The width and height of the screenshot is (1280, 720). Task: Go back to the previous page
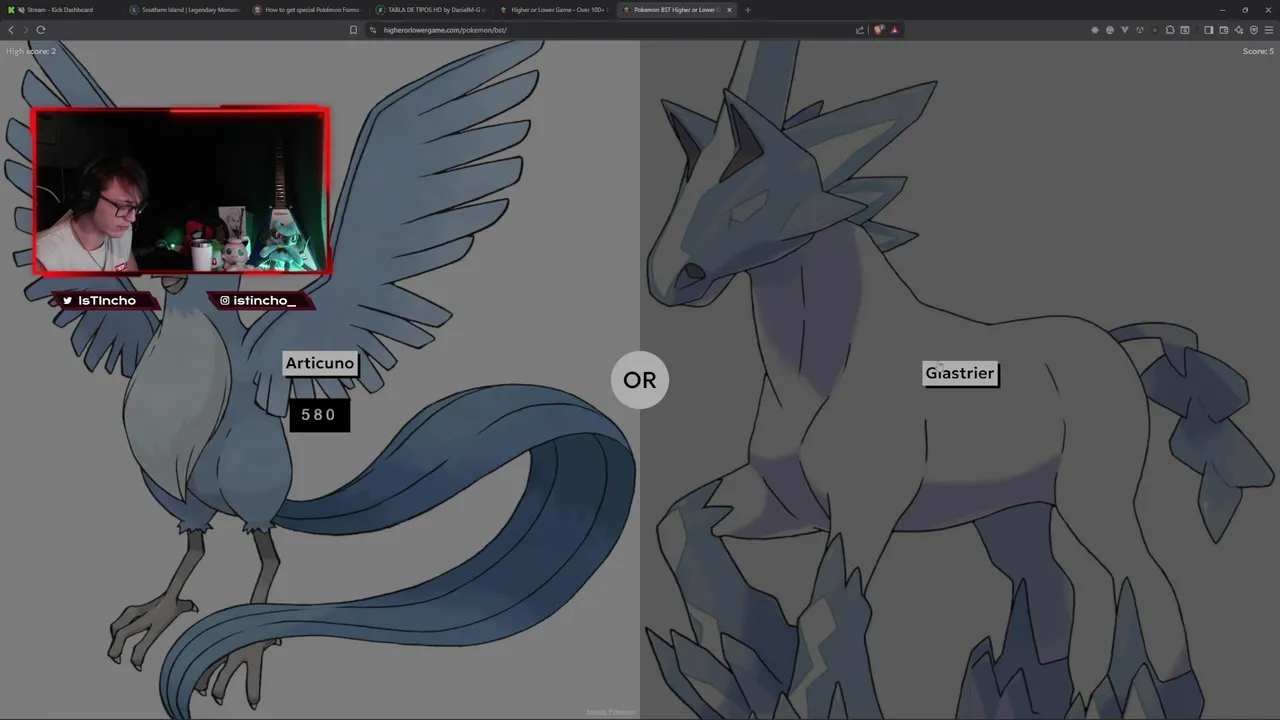11,30
